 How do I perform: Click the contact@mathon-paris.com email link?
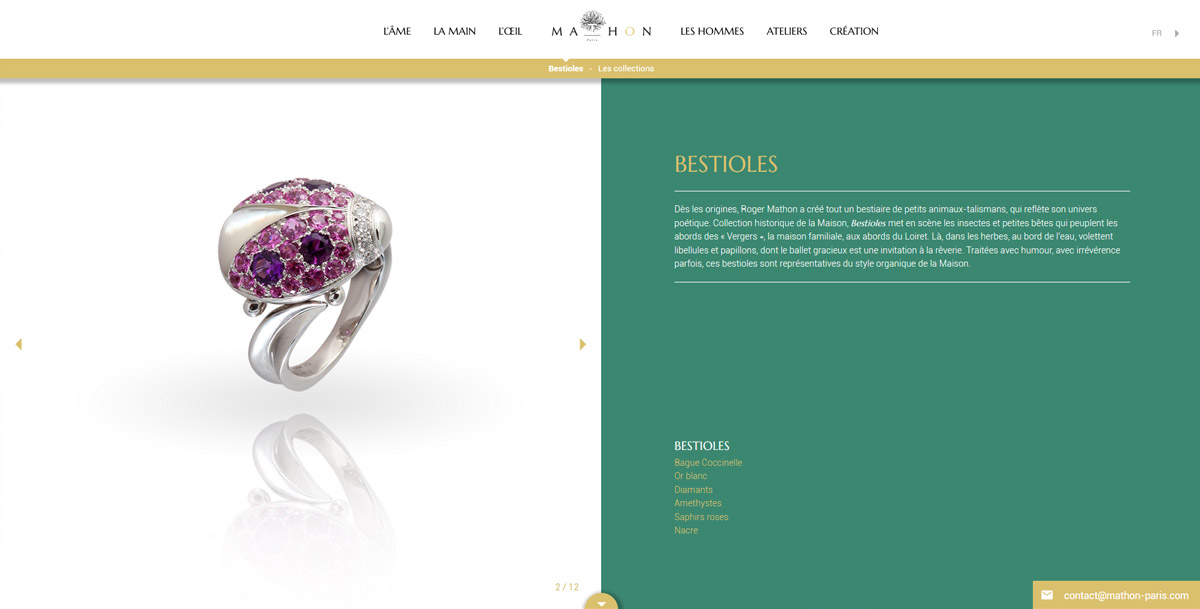pos(1126,595)
